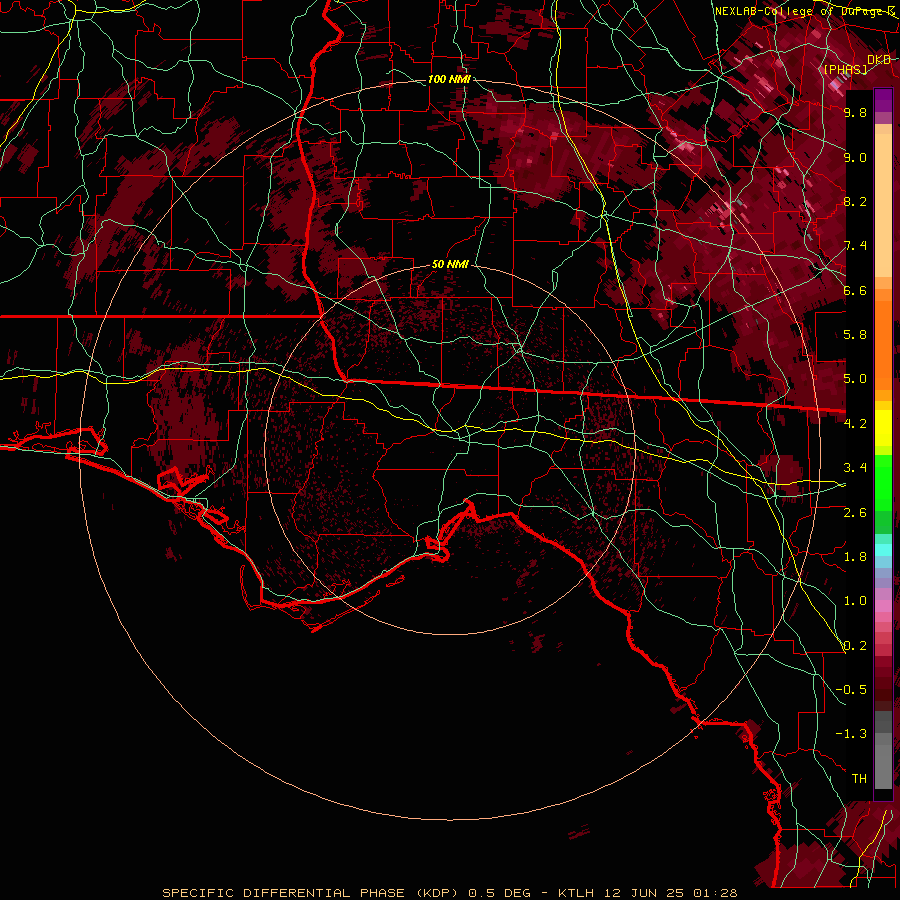Click the -1.3 value on the color scale
Image resolution: width=900 pixels, height=900 pixels.
[x=851, y=735]
